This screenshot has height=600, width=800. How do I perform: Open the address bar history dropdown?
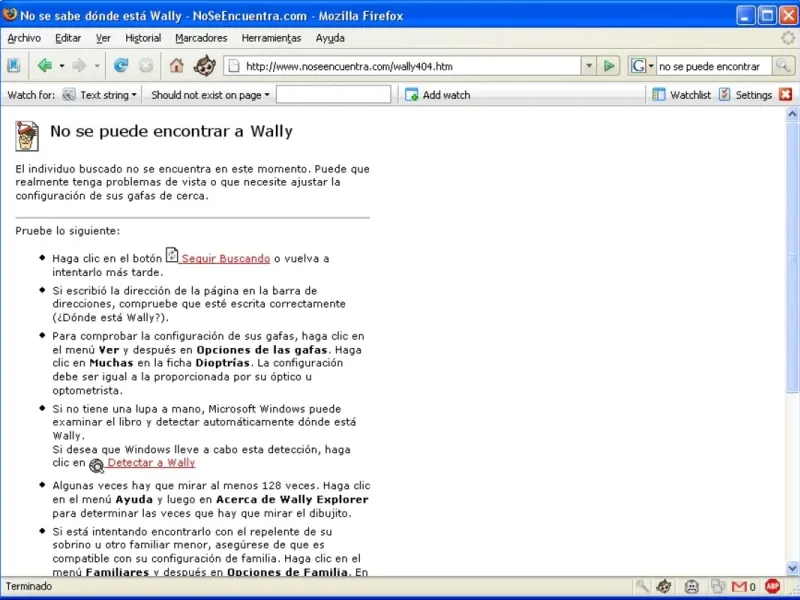coord(589,66)
